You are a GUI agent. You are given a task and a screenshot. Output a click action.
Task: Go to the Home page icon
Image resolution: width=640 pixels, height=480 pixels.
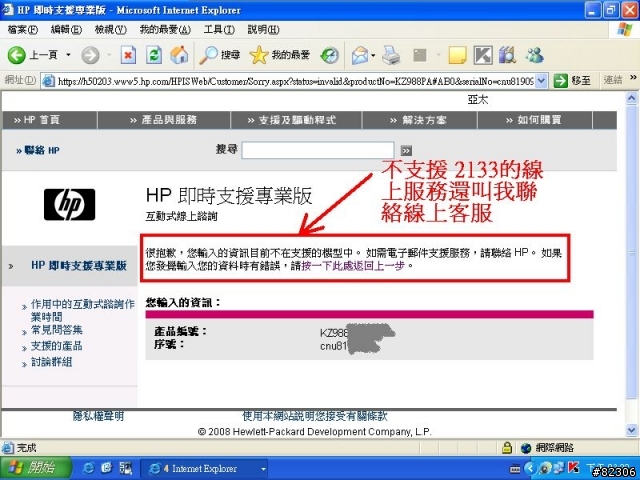pos(179,55)
